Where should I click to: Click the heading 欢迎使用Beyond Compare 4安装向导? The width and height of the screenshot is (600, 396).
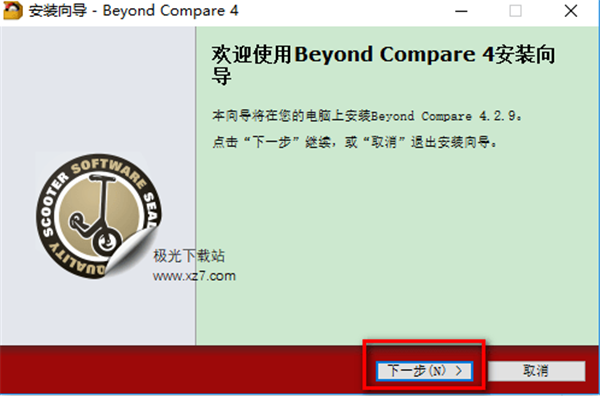[x=383, y=65]
